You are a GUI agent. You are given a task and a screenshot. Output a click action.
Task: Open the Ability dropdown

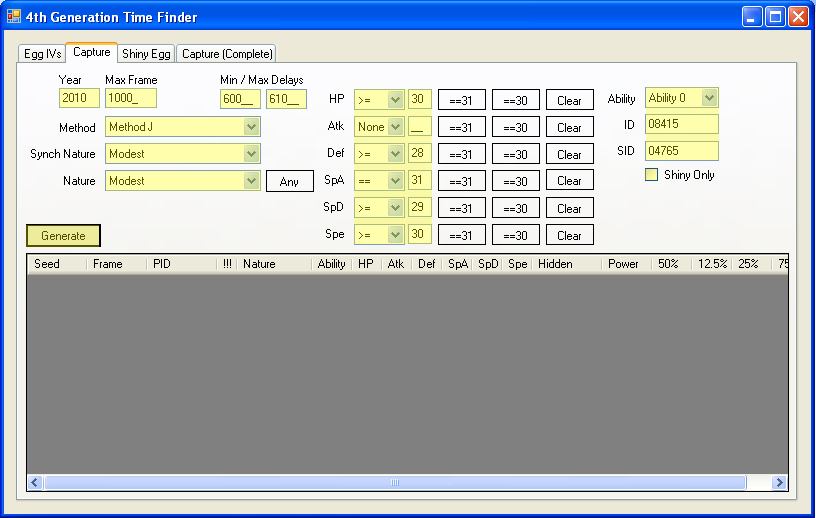click(709, 98)
